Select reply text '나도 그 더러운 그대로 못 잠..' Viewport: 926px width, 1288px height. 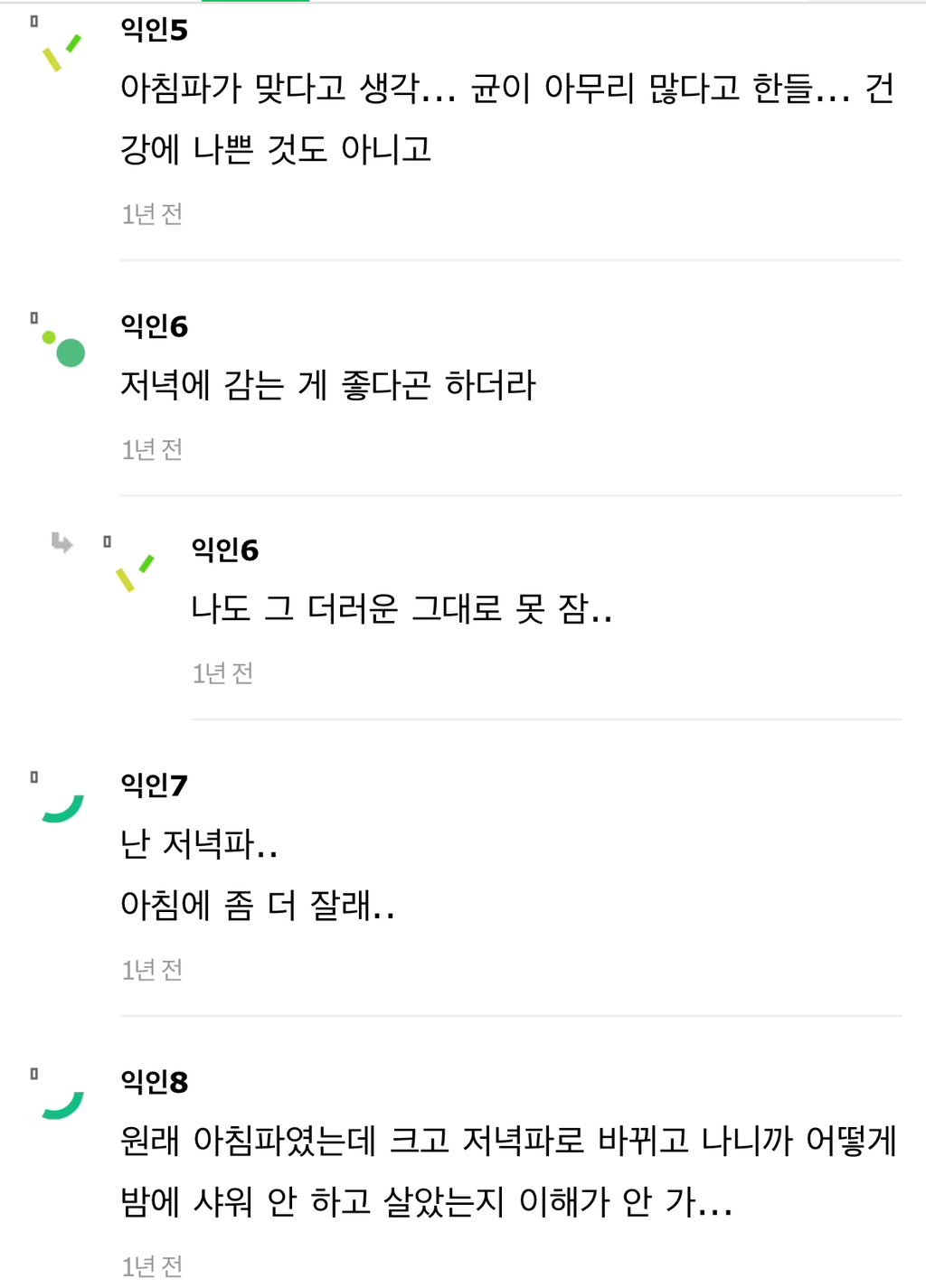pos(402,608)
